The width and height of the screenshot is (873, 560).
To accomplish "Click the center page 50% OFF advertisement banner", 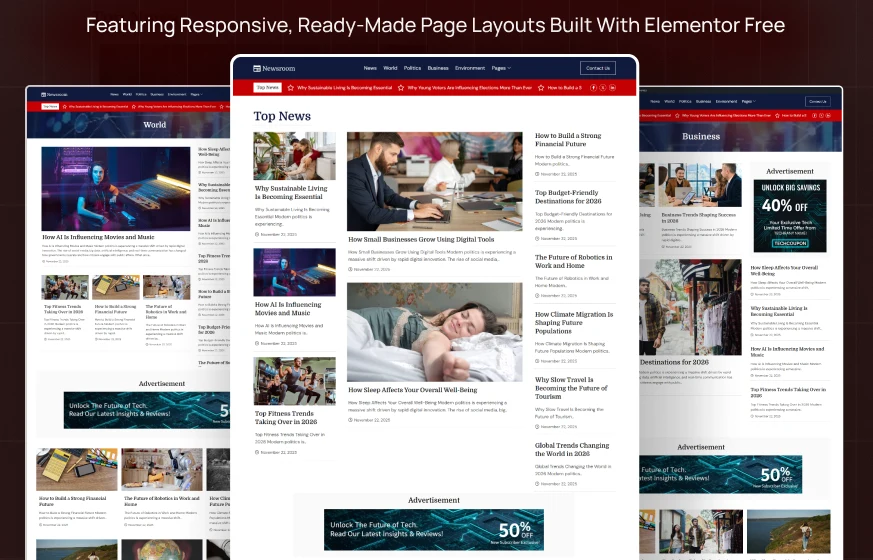I will (434, 530).
